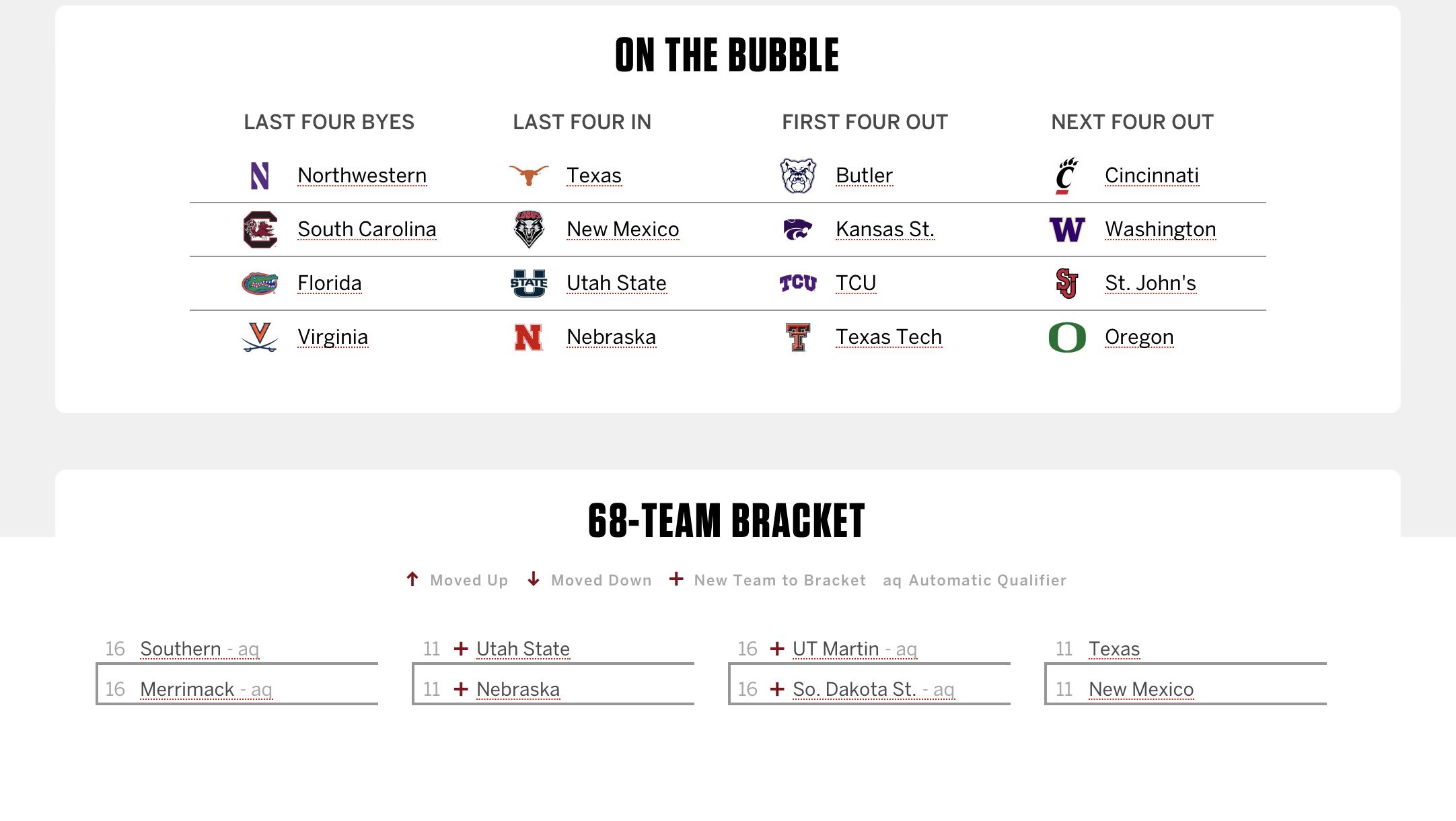
Task: Open the Merrimack bracket entry
Action: (x=187, y=689)
